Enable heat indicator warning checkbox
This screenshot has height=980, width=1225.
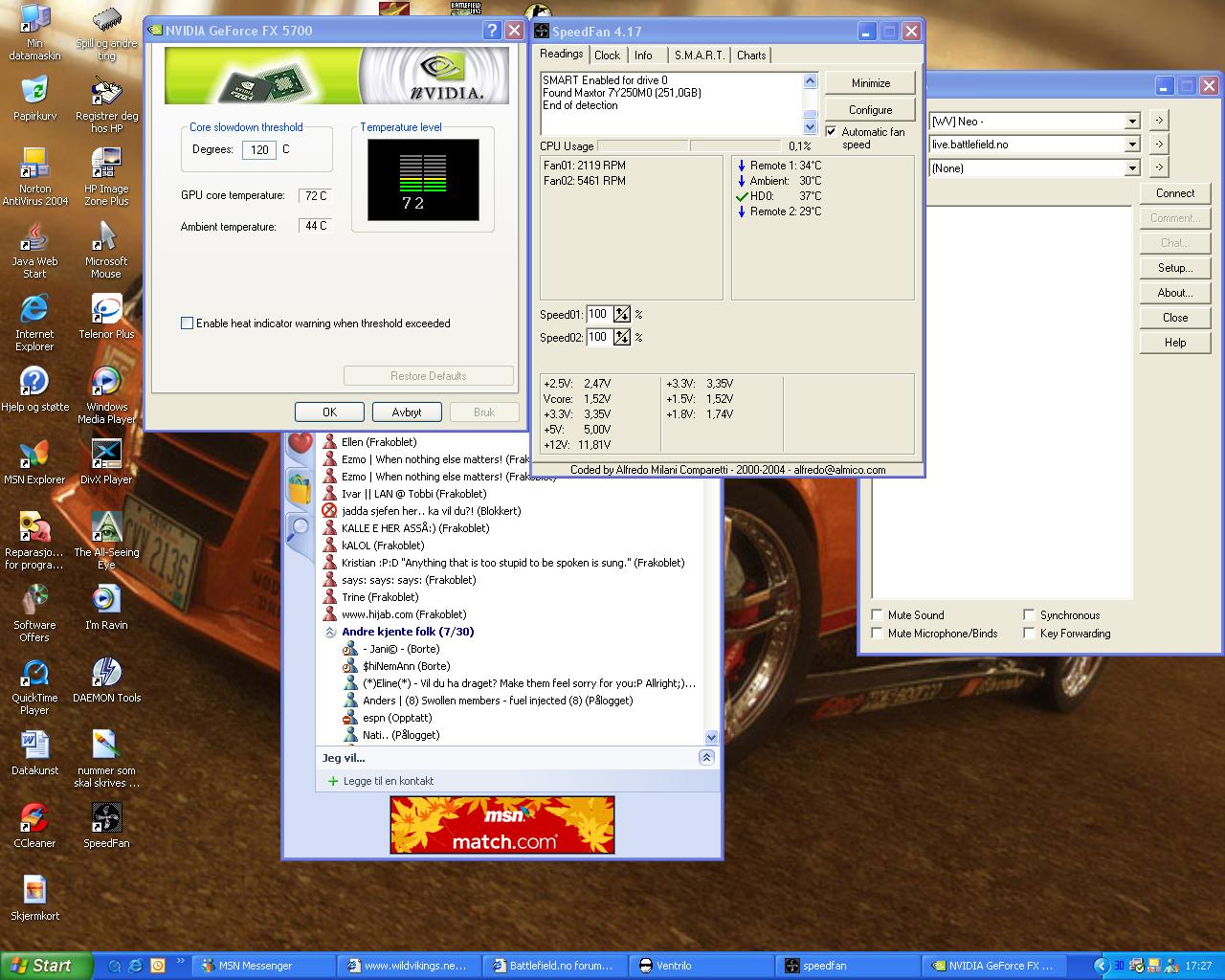187,323
